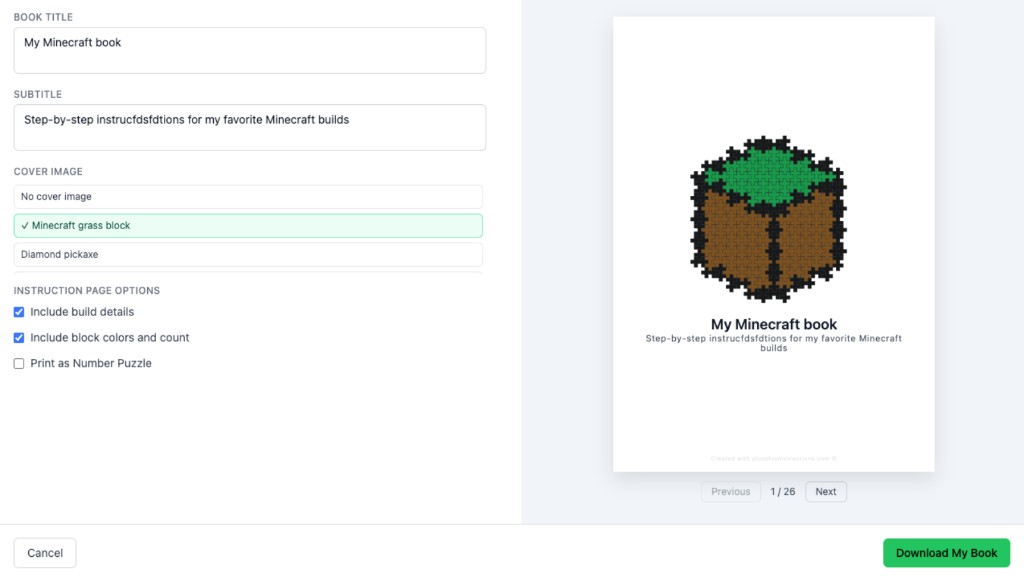Click the page indicator '1 / 26'
This screenshot has width=1024, height=576.
(782, 492)
